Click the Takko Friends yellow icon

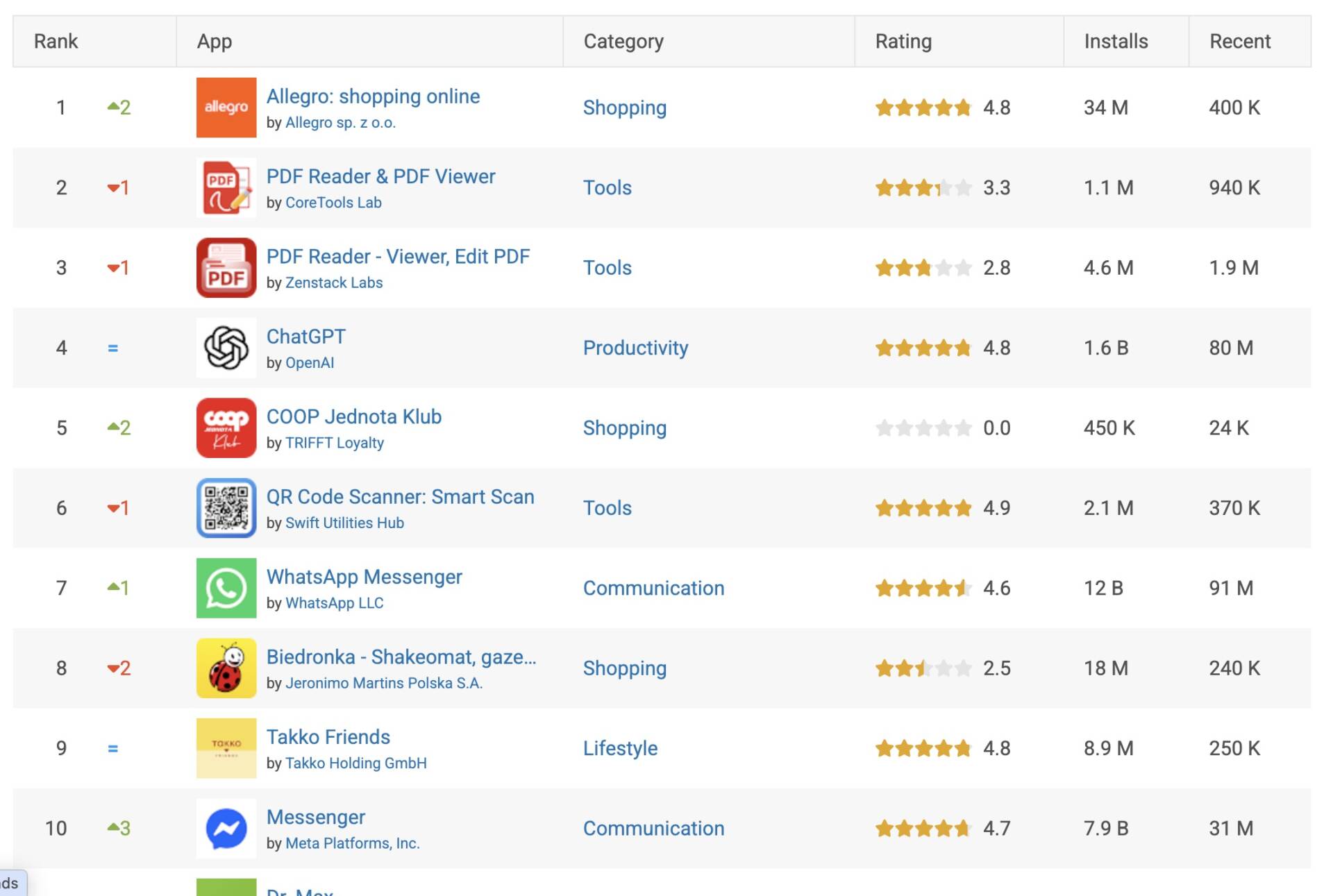226,748
